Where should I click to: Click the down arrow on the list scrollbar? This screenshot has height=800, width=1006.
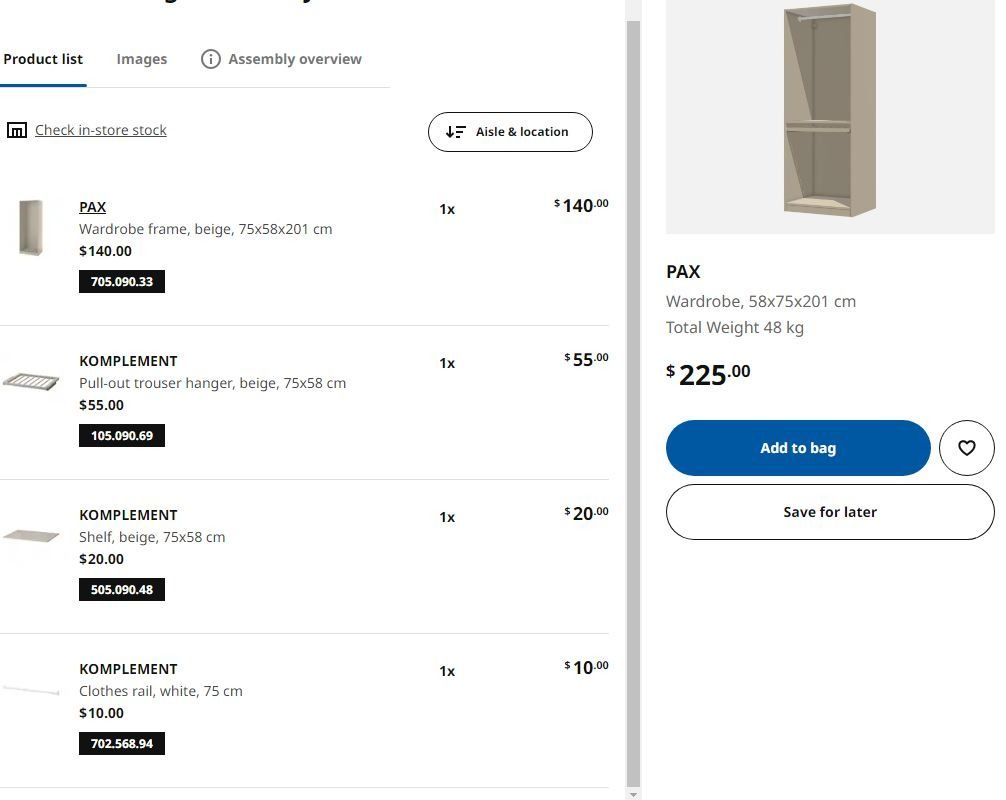(633, 791)
